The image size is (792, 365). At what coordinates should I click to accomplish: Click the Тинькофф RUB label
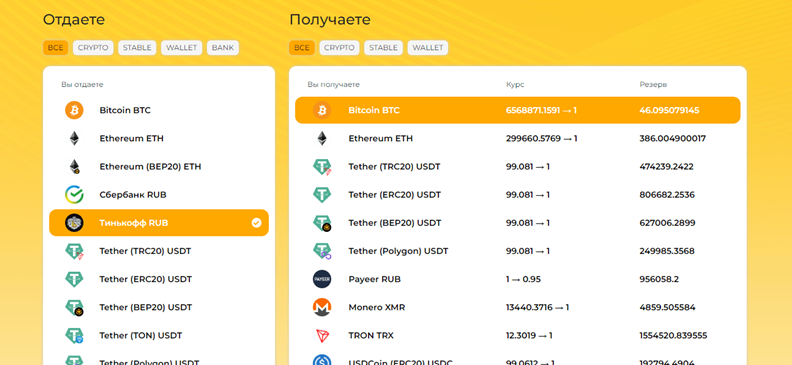[x=133, y=223]
